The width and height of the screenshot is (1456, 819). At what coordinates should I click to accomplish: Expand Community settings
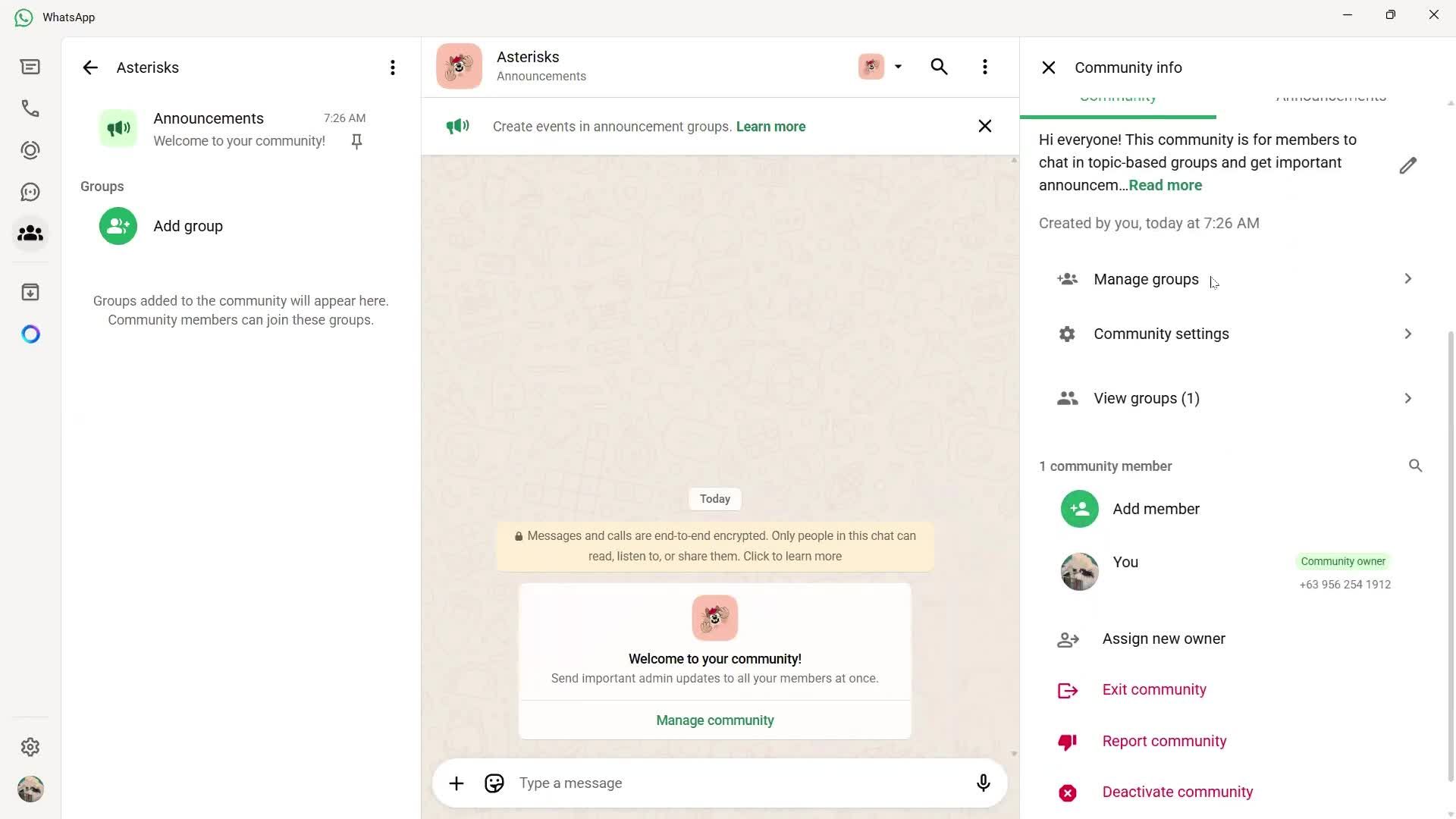point(1407,334)
